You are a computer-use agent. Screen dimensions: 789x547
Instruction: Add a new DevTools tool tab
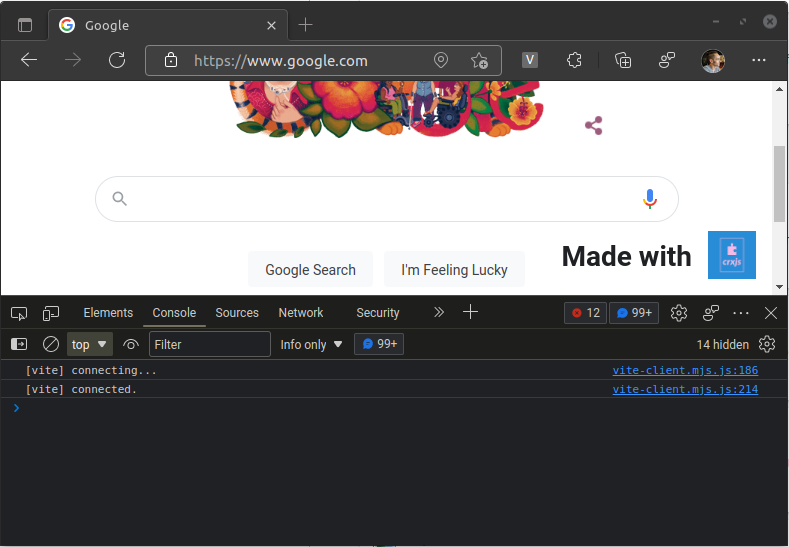[x=470, y=312]
